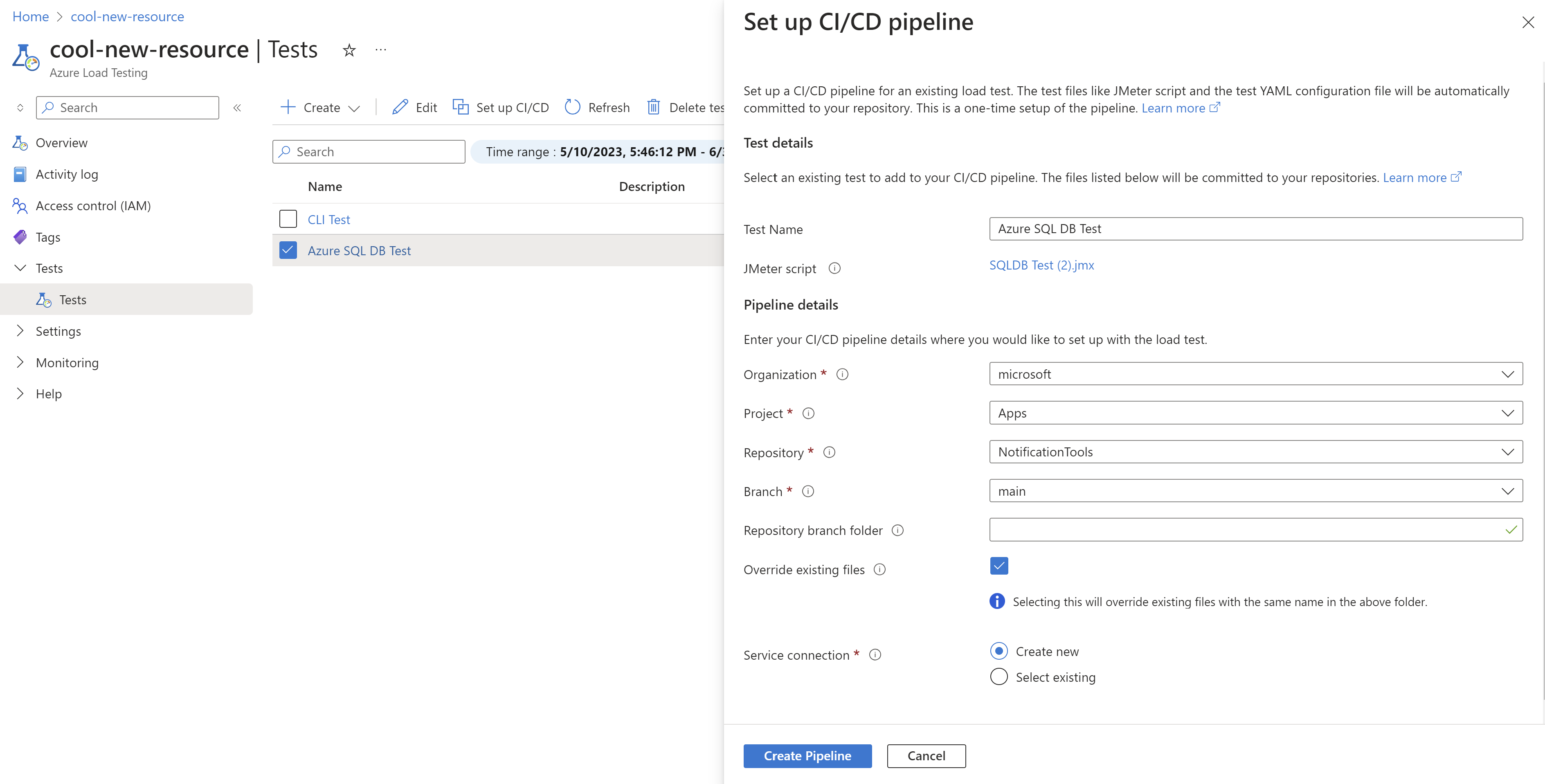Collapse the sidebar with double-chevron icon
Viewport: 1545px width, 784px height.
pos(237,108)
